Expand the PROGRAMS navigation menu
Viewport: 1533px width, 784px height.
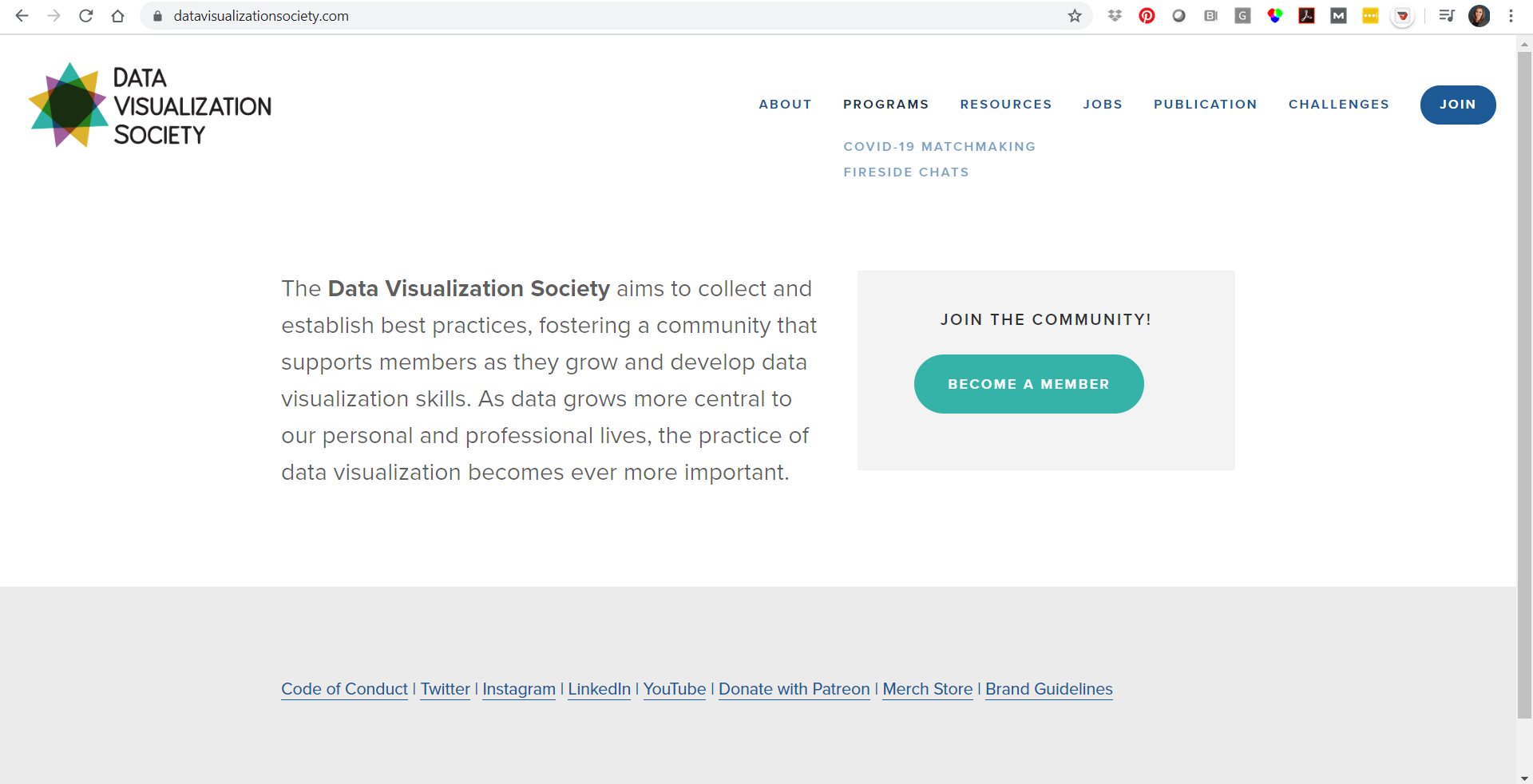(x=886, y=105)
